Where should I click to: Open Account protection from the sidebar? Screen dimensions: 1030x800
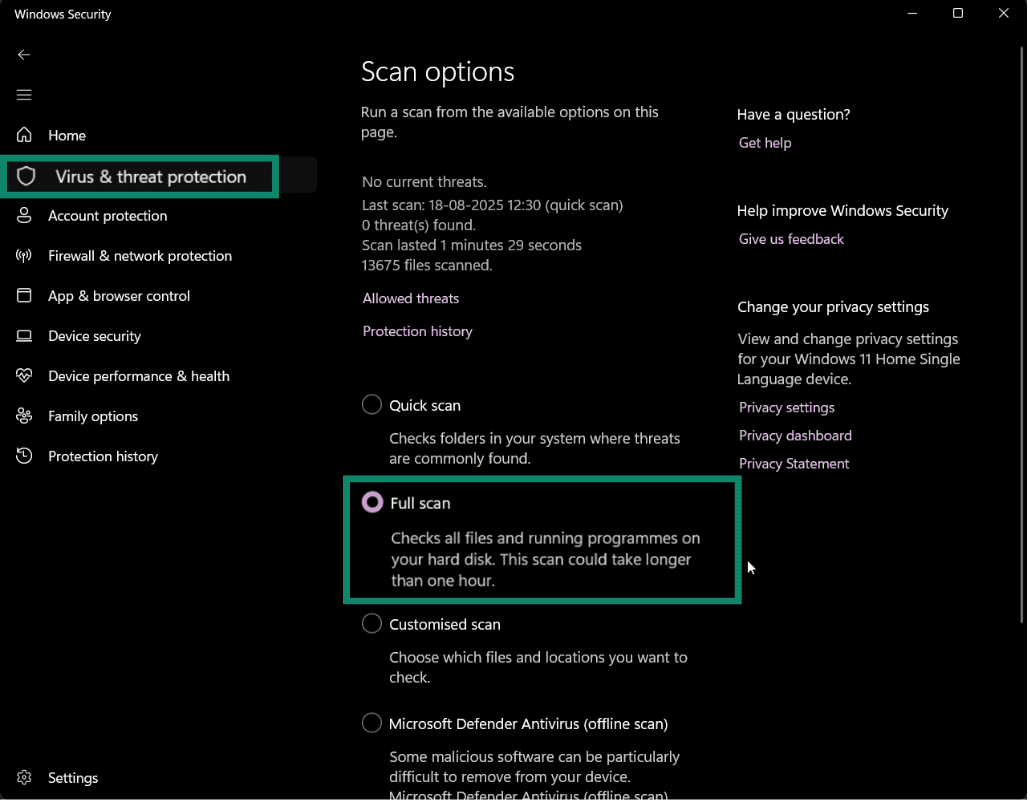(107, 216)
